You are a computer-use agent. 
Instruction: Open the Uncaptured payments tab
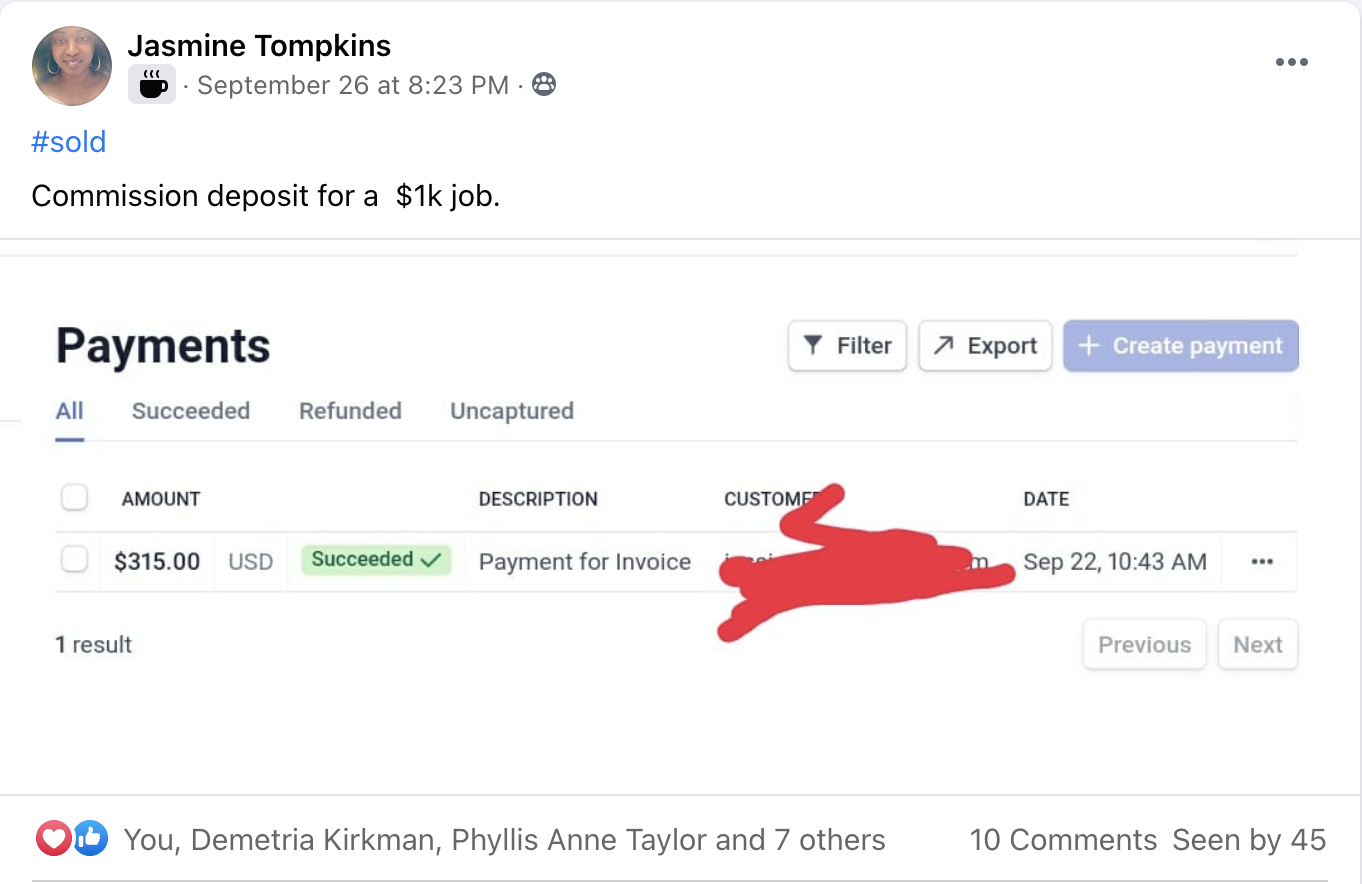(512, 411)
